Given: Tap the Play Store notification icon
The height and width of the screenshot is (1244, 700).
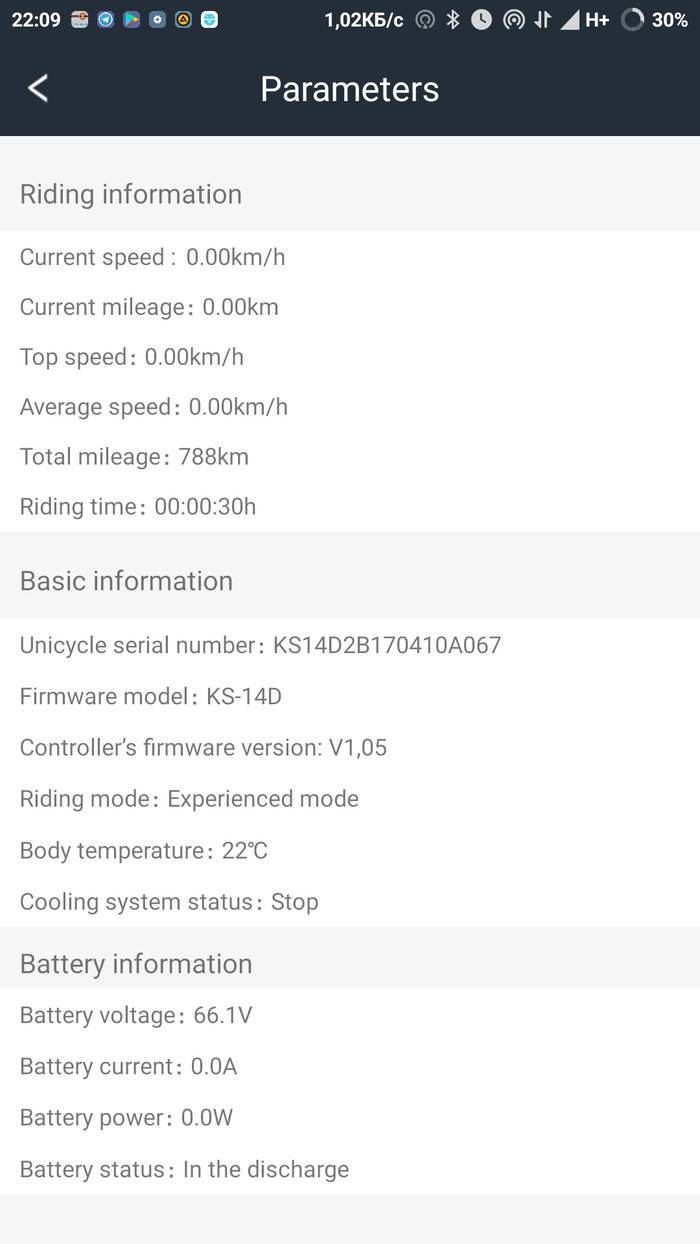Looking at the screenshot, I should pos(132,19).
